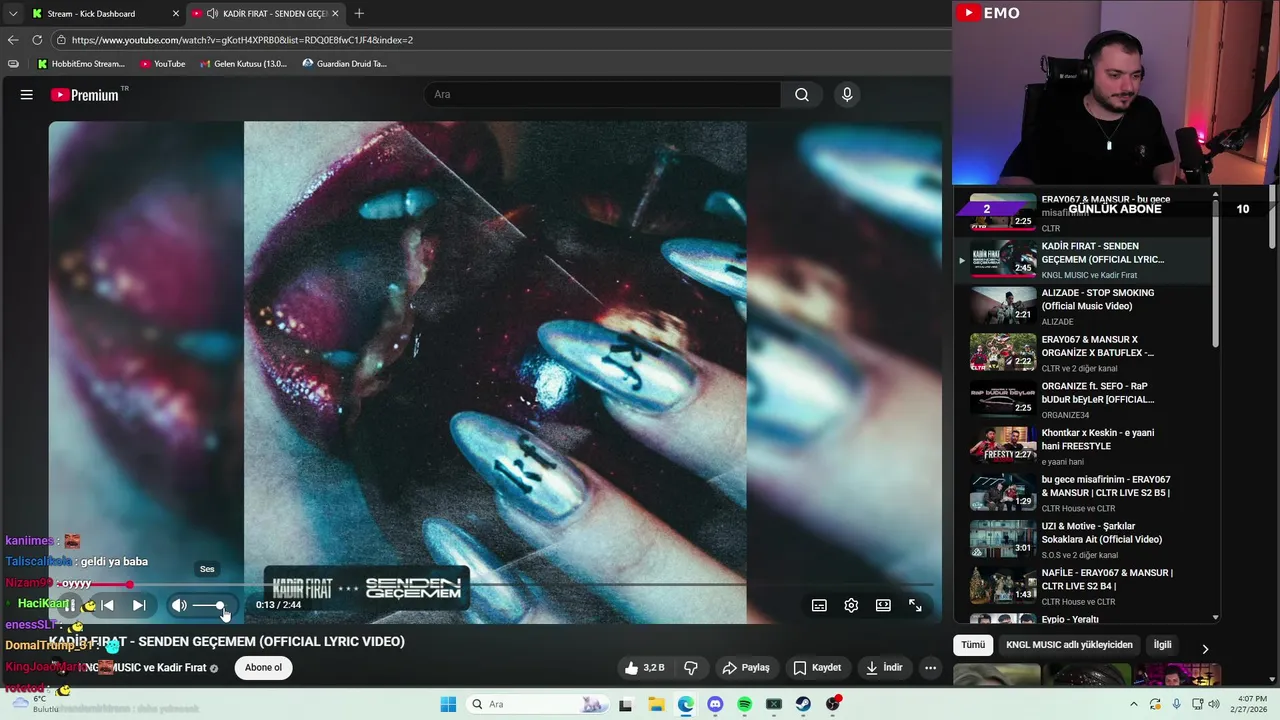
Task: Select the İlgili filter chip
Action: 1162,645
